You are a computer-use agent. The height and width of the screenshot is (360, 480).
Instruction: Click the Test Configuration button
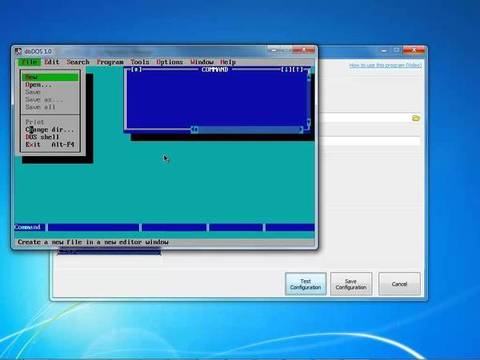point(306,284)
